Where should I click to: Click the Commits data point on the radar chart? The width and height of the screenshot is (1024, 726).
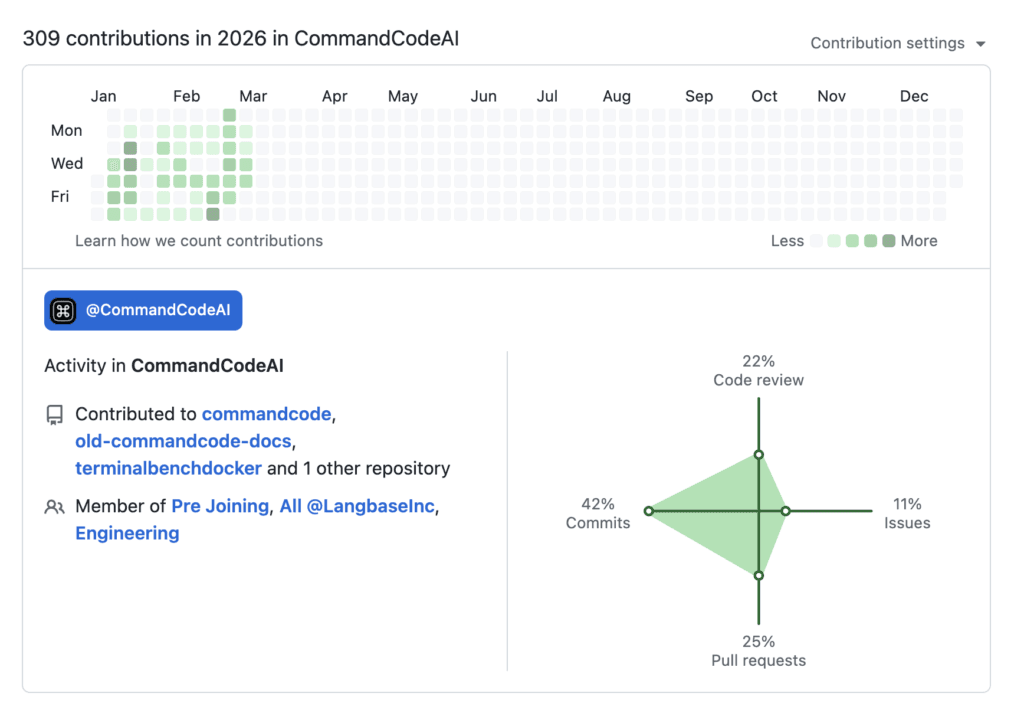648,511
